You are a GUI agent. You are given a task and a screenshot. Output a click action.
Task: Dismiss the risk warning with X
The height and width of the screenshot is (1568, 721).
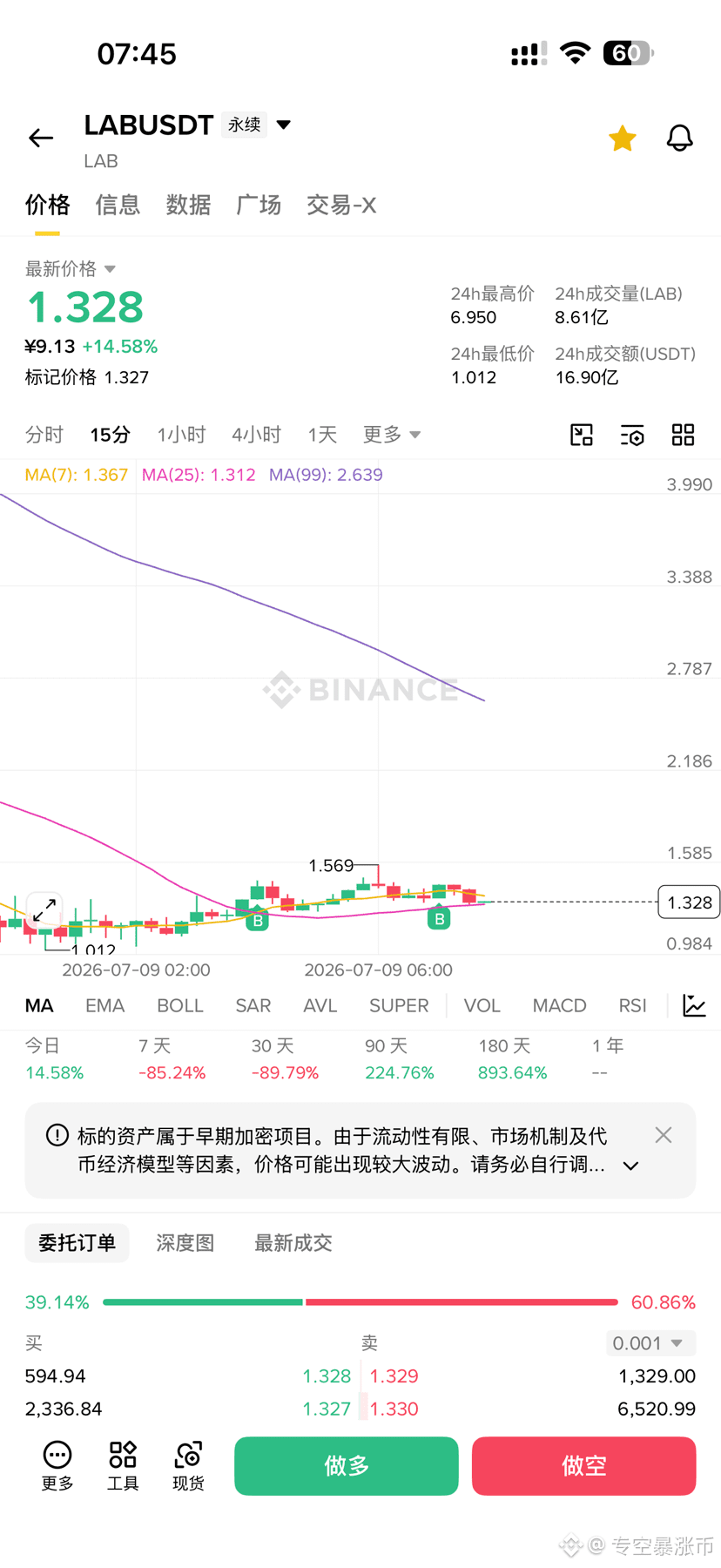click(x=664, y=1135)
